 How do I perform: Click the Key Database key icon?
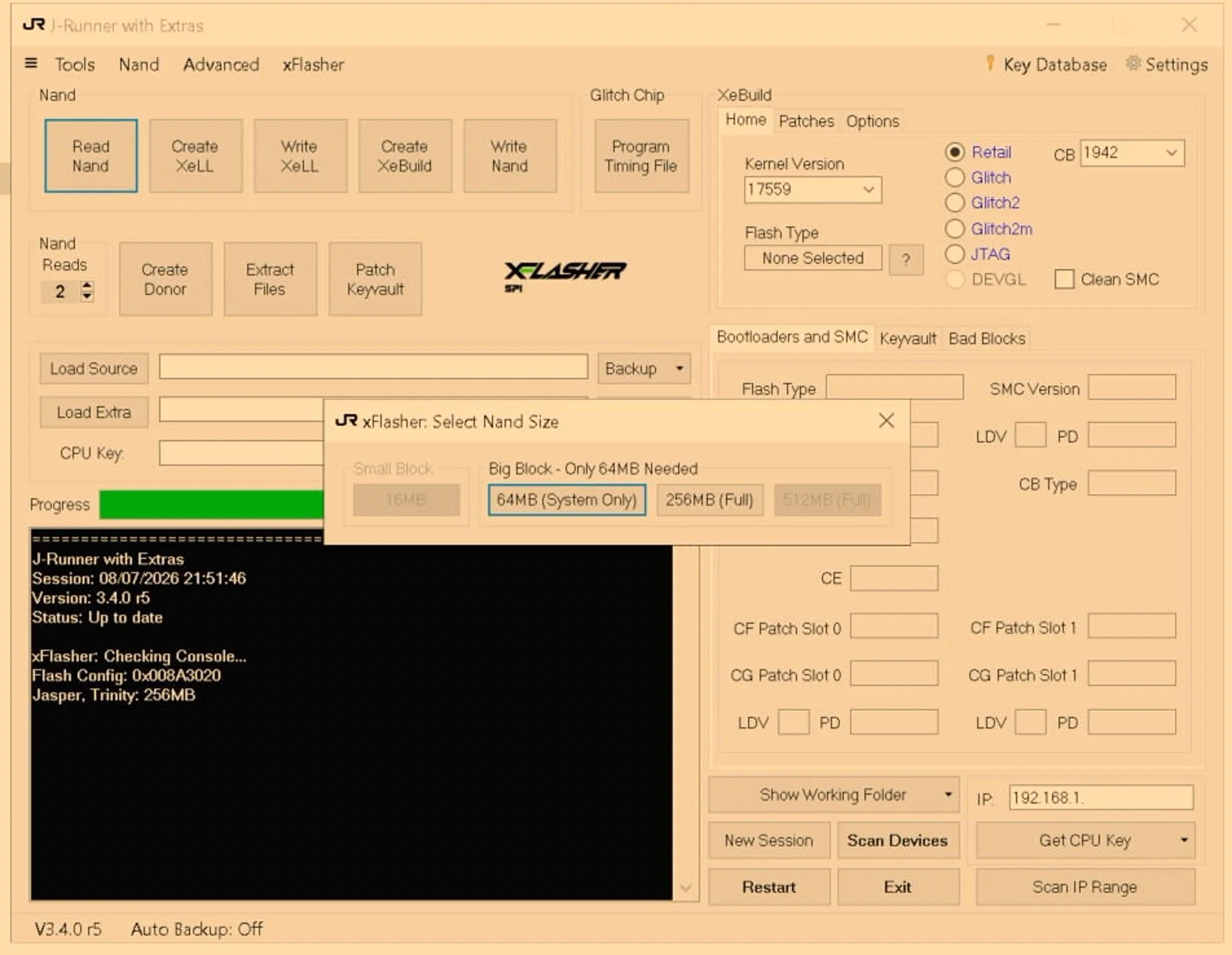(990, 63)
